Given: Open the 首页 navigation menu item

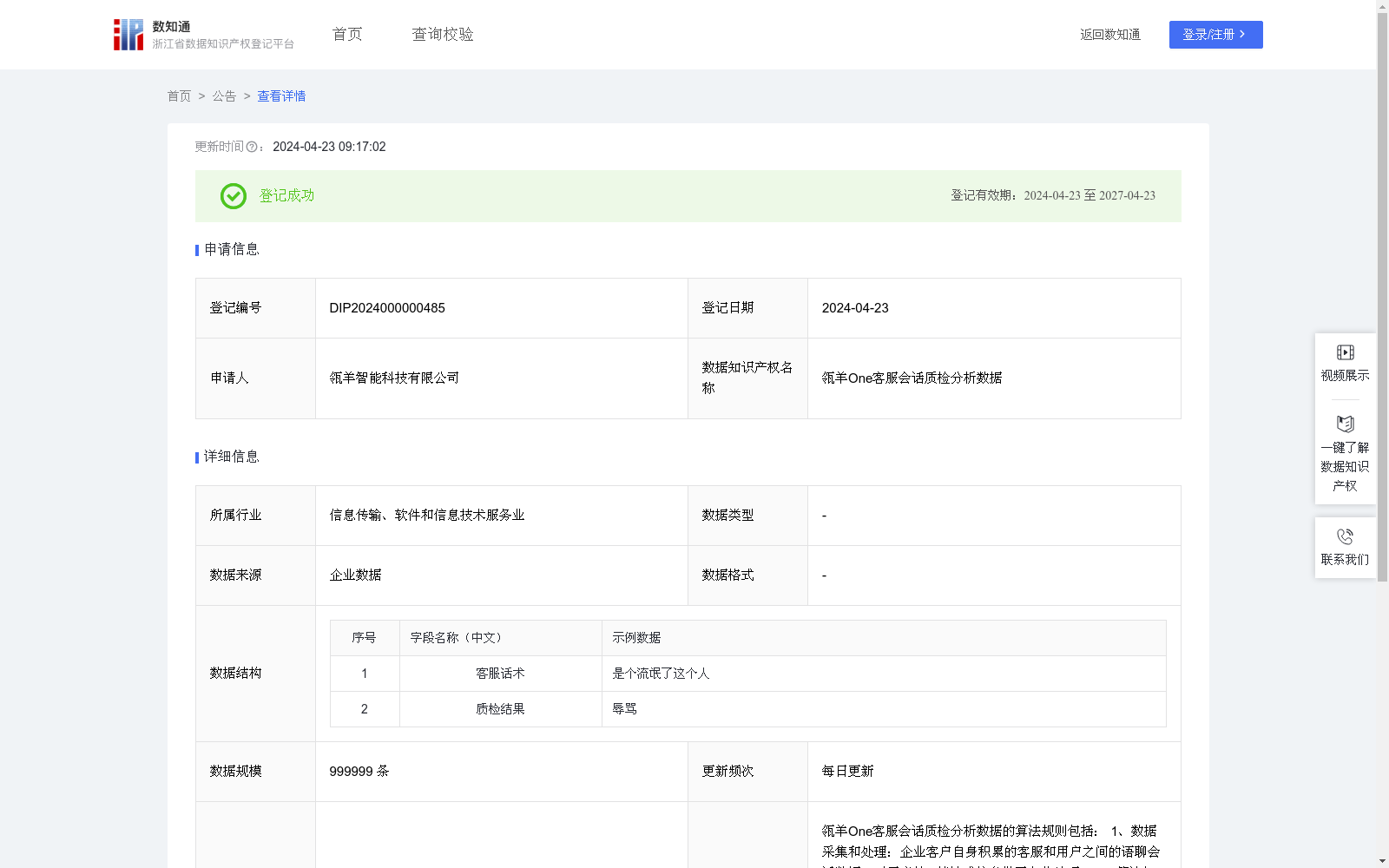Looking at the screenshot, I should tap(347, 35).
